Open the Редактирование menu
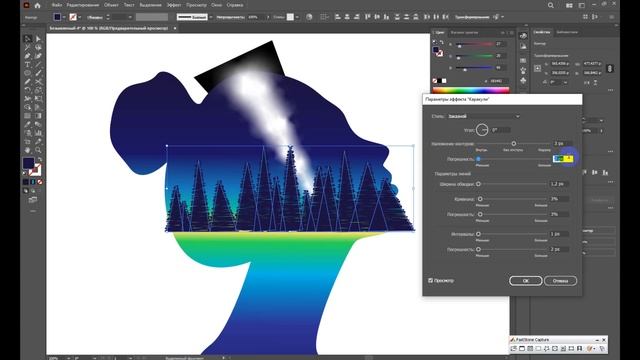This screenshot has width=640, height=360. tap(83, 5)
